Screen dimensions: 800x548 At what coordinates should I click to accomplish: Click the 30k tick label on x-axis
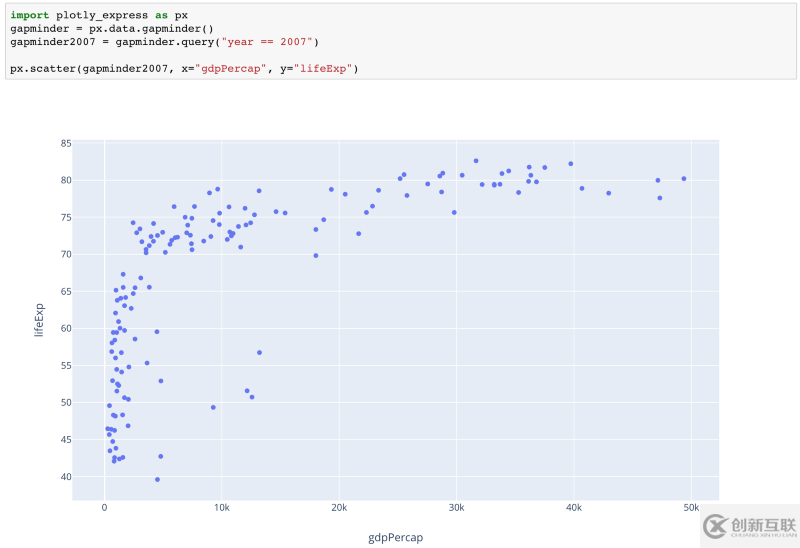pos(456,508)
